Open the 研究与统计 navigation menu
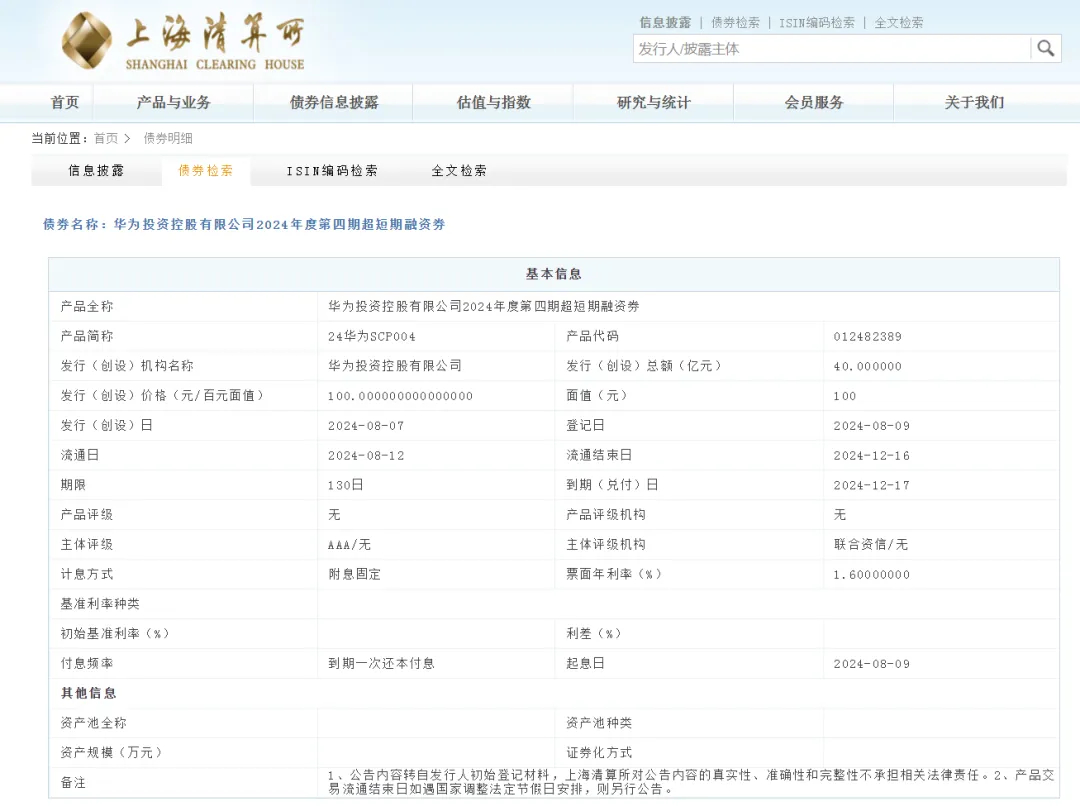Image resolution: width=1080 pixels, height=811 pixels. pyautogui.click(x=652, y=102)
